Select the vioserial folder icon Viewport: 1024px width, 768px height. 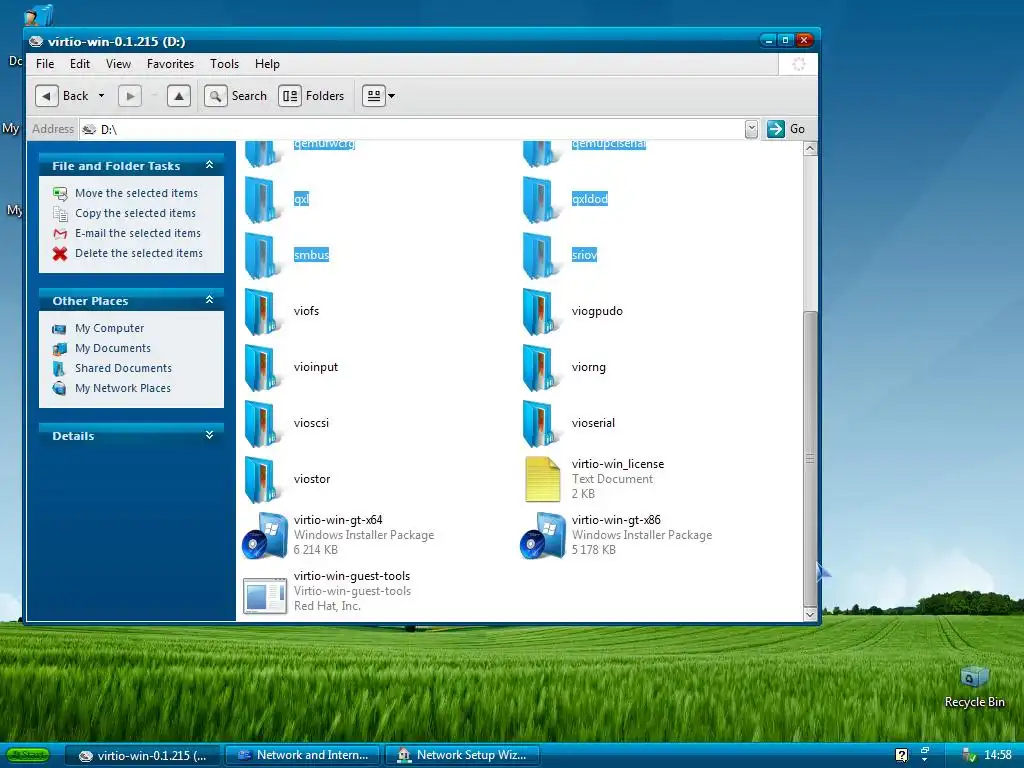(x=541, y=425)
